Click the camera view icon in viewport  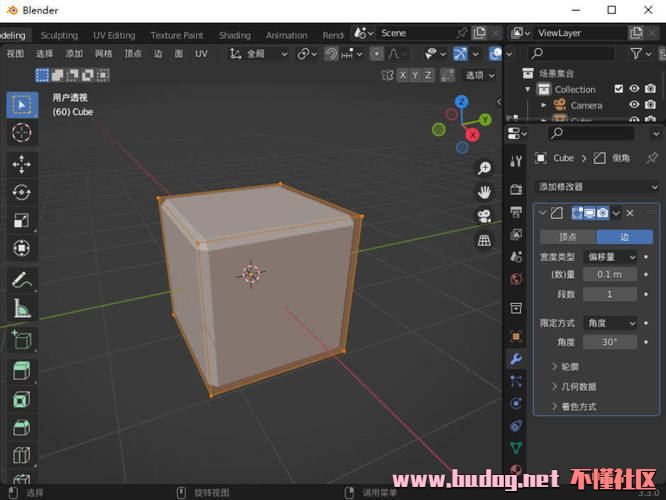[484, 216]
